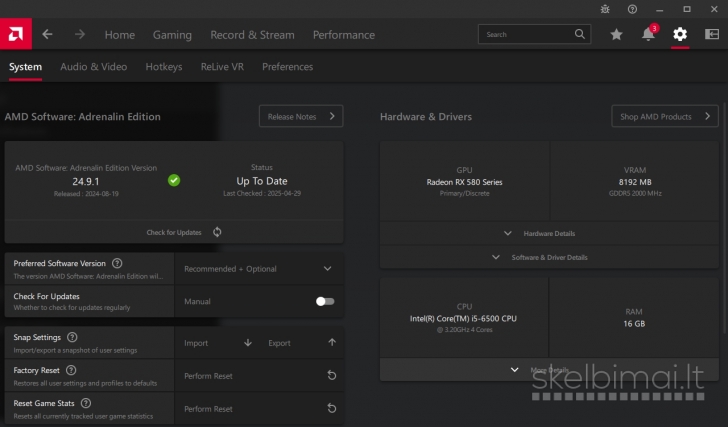
Task: Click Shop AMD Products button
Action: click(x=665, y=116)
